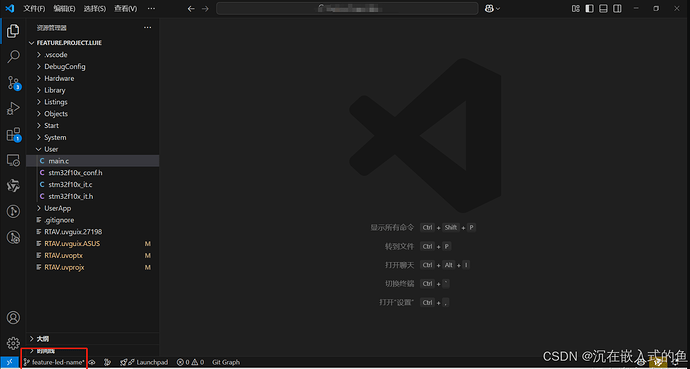690x369 pixels.
Task: Open the 查看(V) menu
Action: point(125,8)
